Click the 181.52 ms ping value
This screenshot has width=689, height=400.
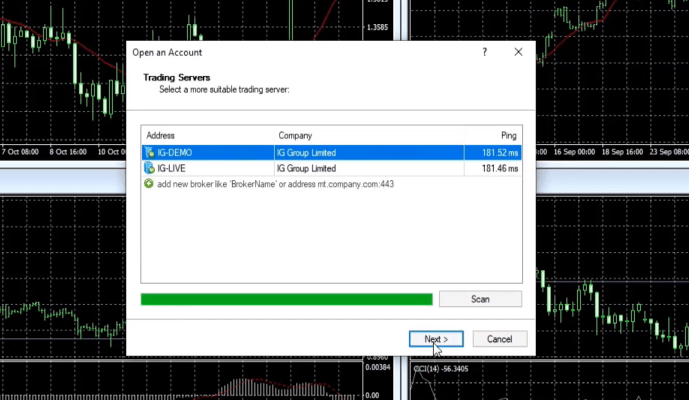pyautogui.click(x=498, y=153)
